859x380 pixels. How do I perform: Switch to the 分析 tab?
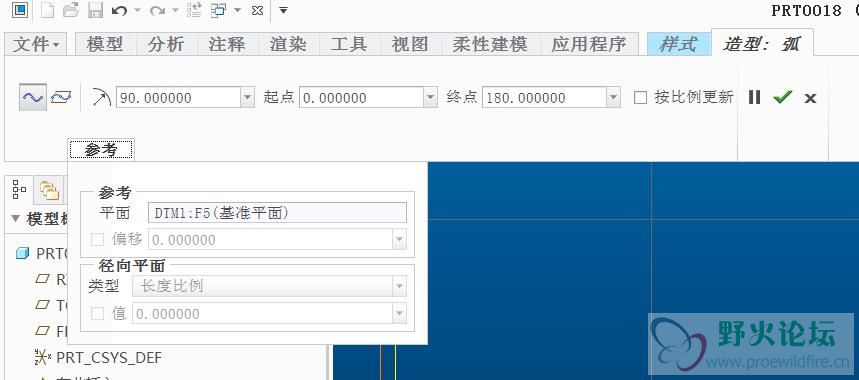click(166, 44)
